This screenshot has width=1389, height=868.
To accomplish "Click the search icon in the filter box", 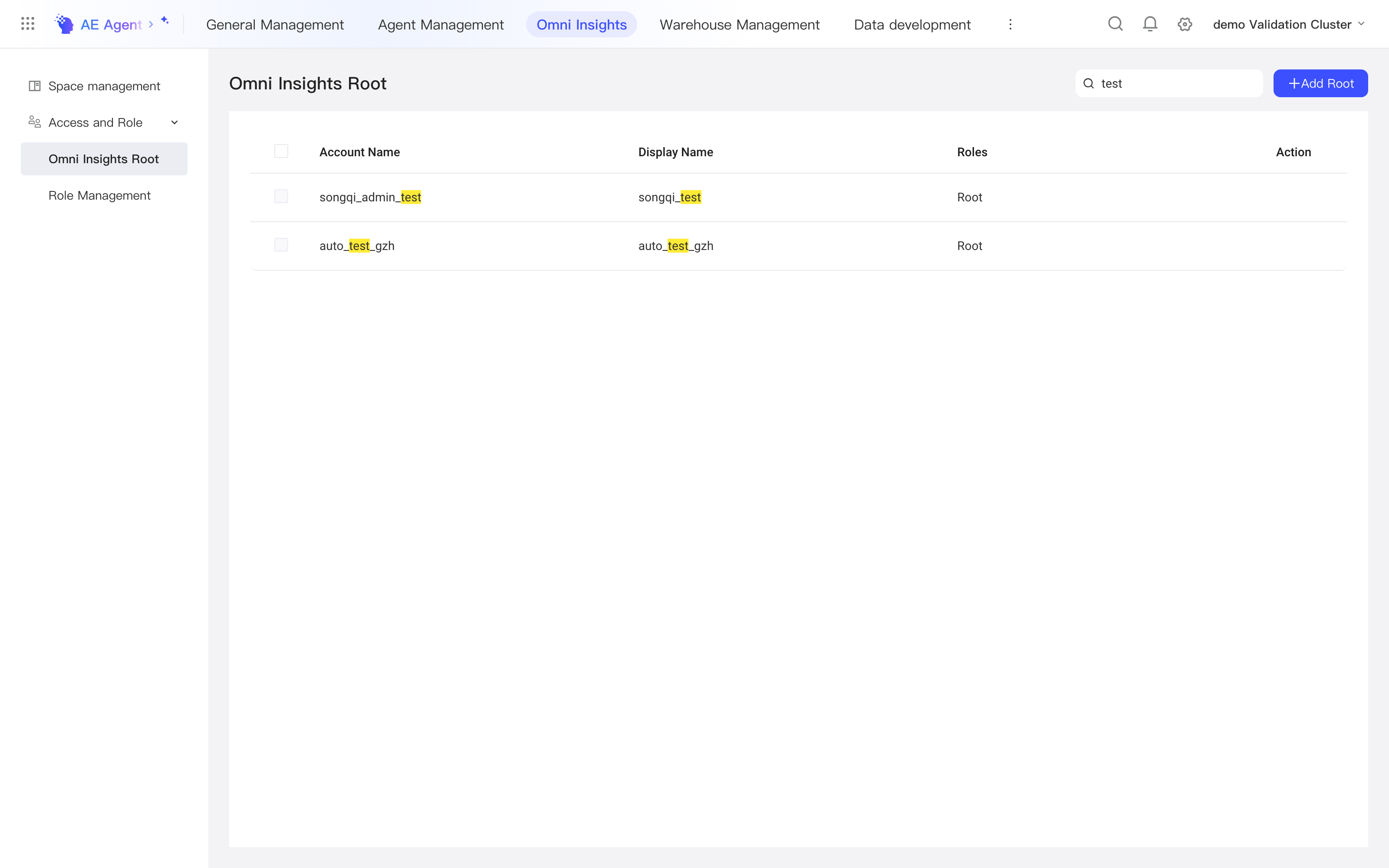I will point(1089,84).
